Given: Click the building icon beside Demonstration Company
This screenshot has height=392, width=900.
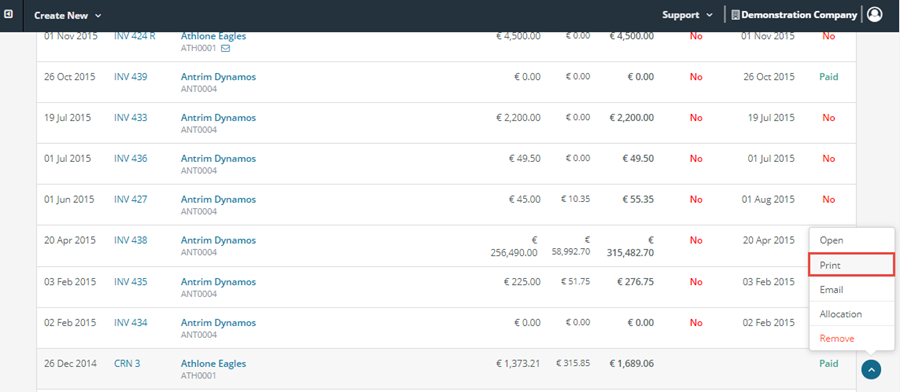Looking at the screenshot, I should pos(735,15).
